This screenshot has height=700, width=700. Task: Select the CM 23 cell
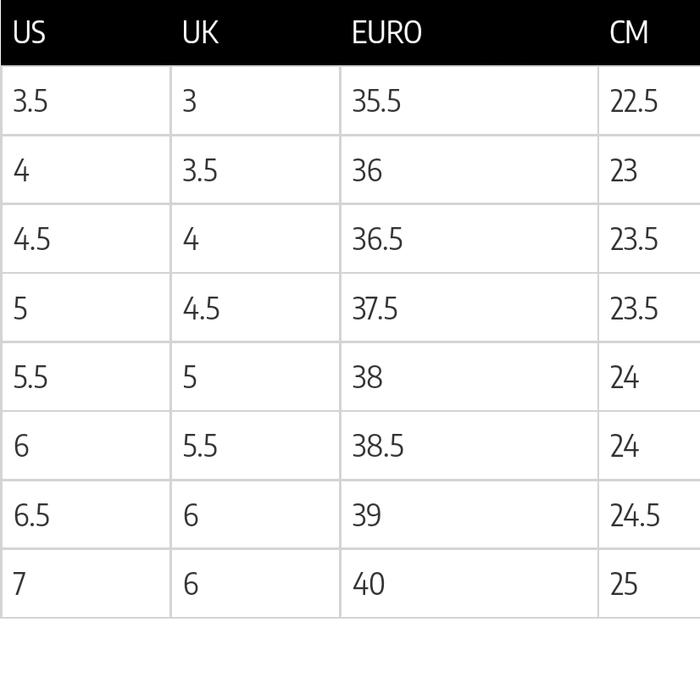tap(624, 171)
